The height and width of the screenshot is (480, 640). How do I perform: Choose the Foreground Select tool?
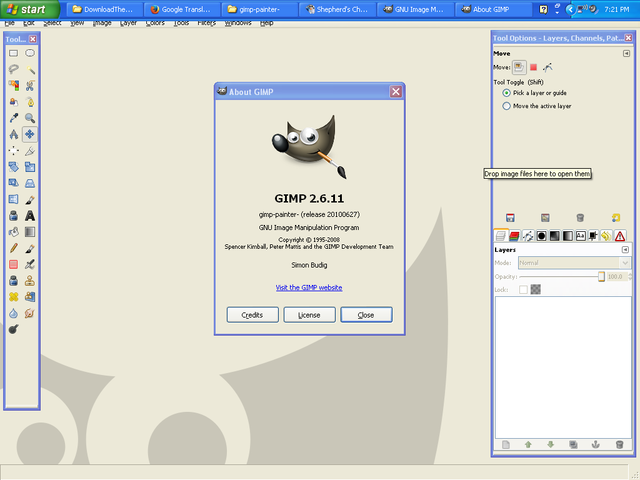click(x=13, y=102)
